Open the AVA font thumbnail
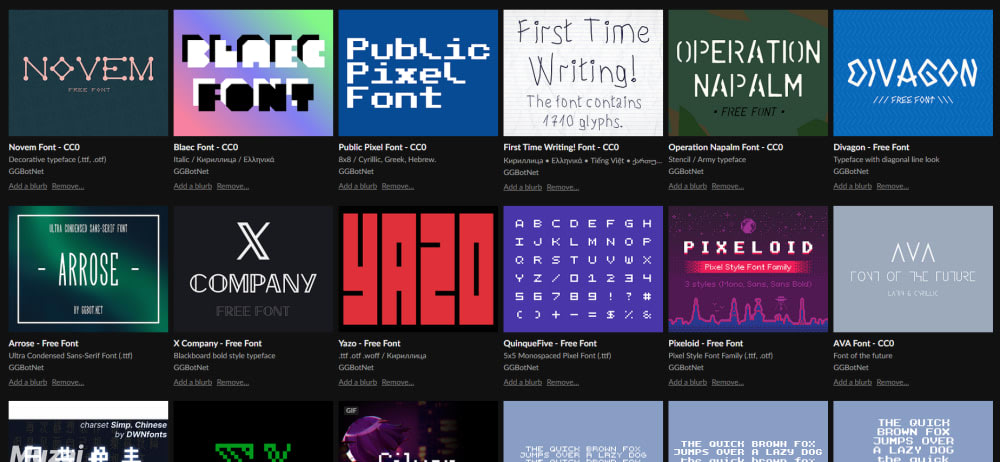1000x462 pixels. click(913, 269)
